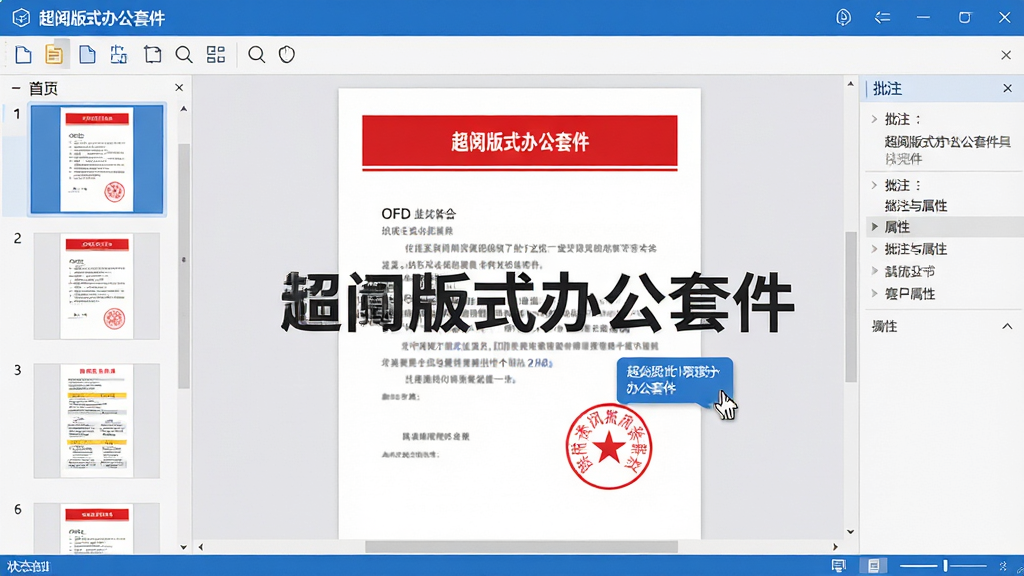Click the status bar page-layout icon left of the highlighted one

[x=839, y=566]
